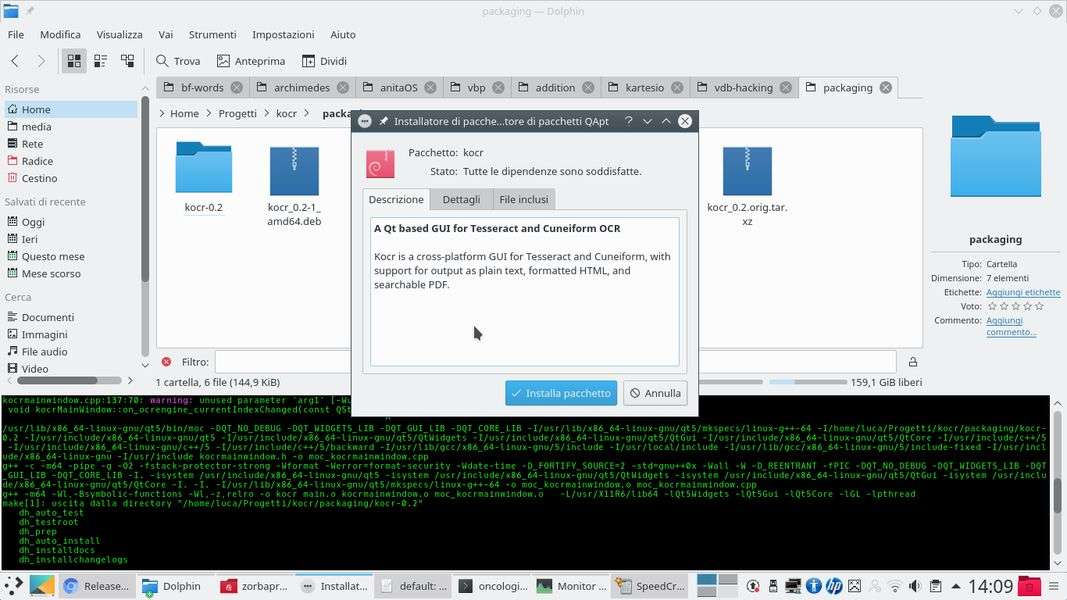Click the Aggiungi etichette link
This screenshot has width=1067, height=600.
[x=1023, y=293]
